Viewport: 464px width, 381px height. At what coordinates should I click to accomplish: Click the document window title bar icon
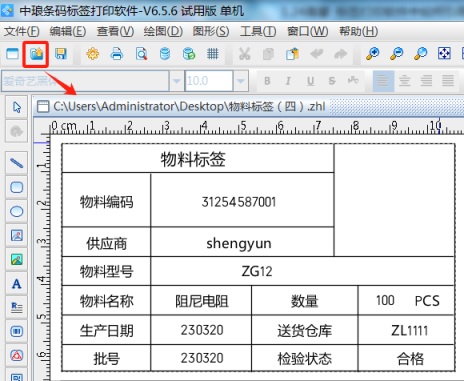(43, 107)
